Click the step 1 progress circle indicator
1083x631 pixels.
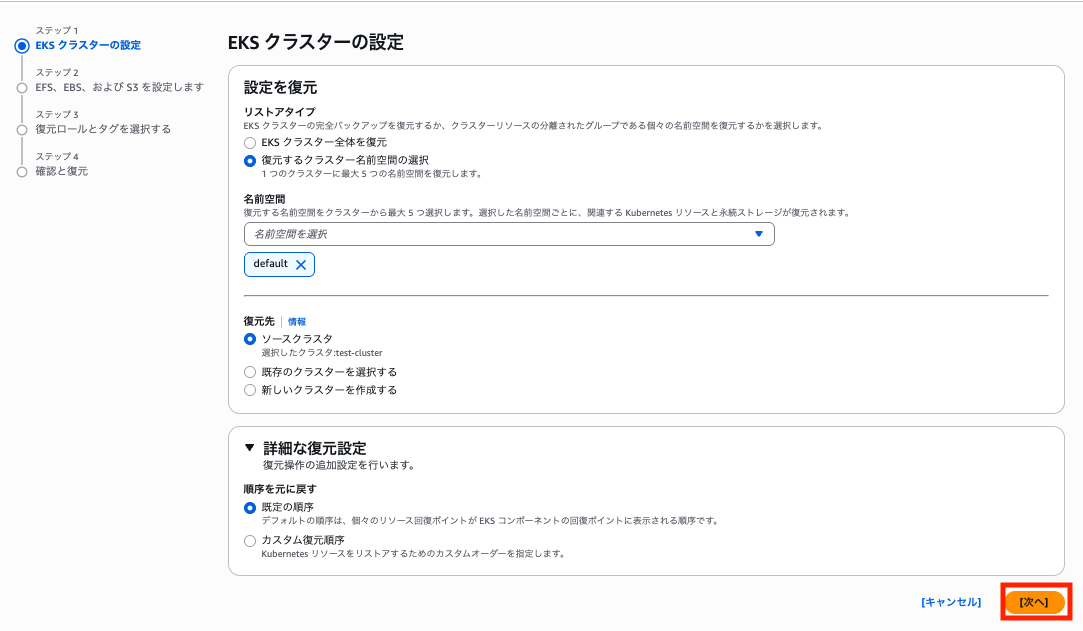24,43
